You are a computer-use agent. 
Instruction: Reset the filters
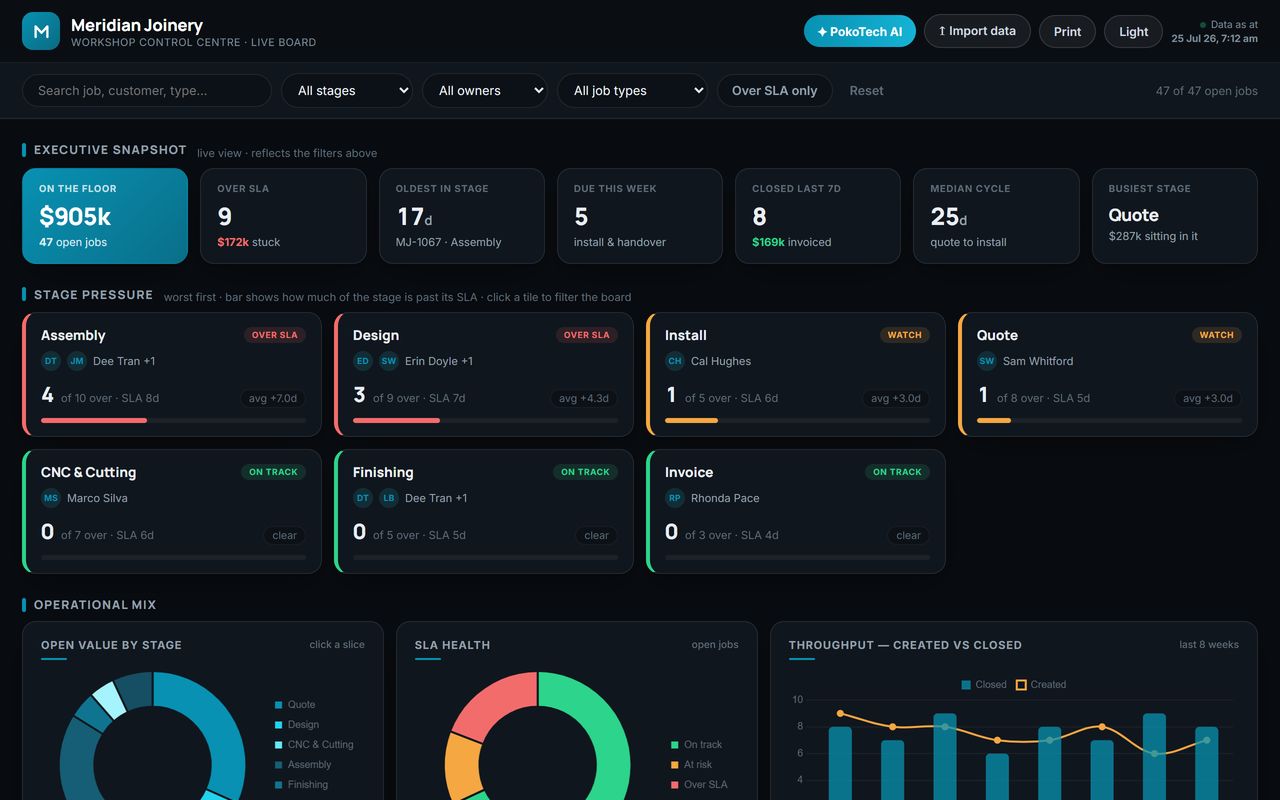tap(866, 90)
